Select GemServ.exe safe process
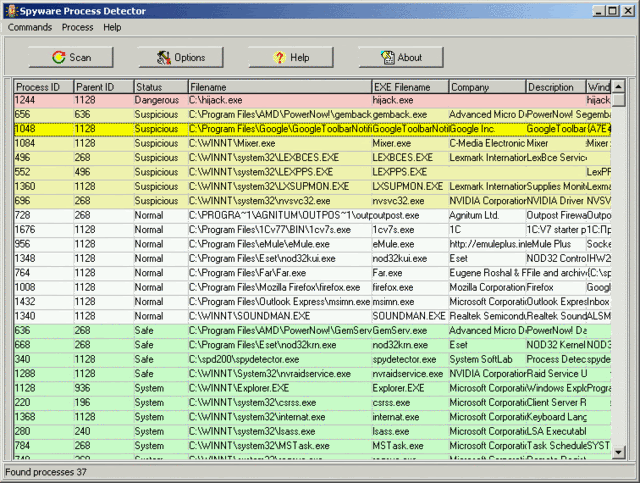This screenshot has height=483, width=640. (312, 330)
